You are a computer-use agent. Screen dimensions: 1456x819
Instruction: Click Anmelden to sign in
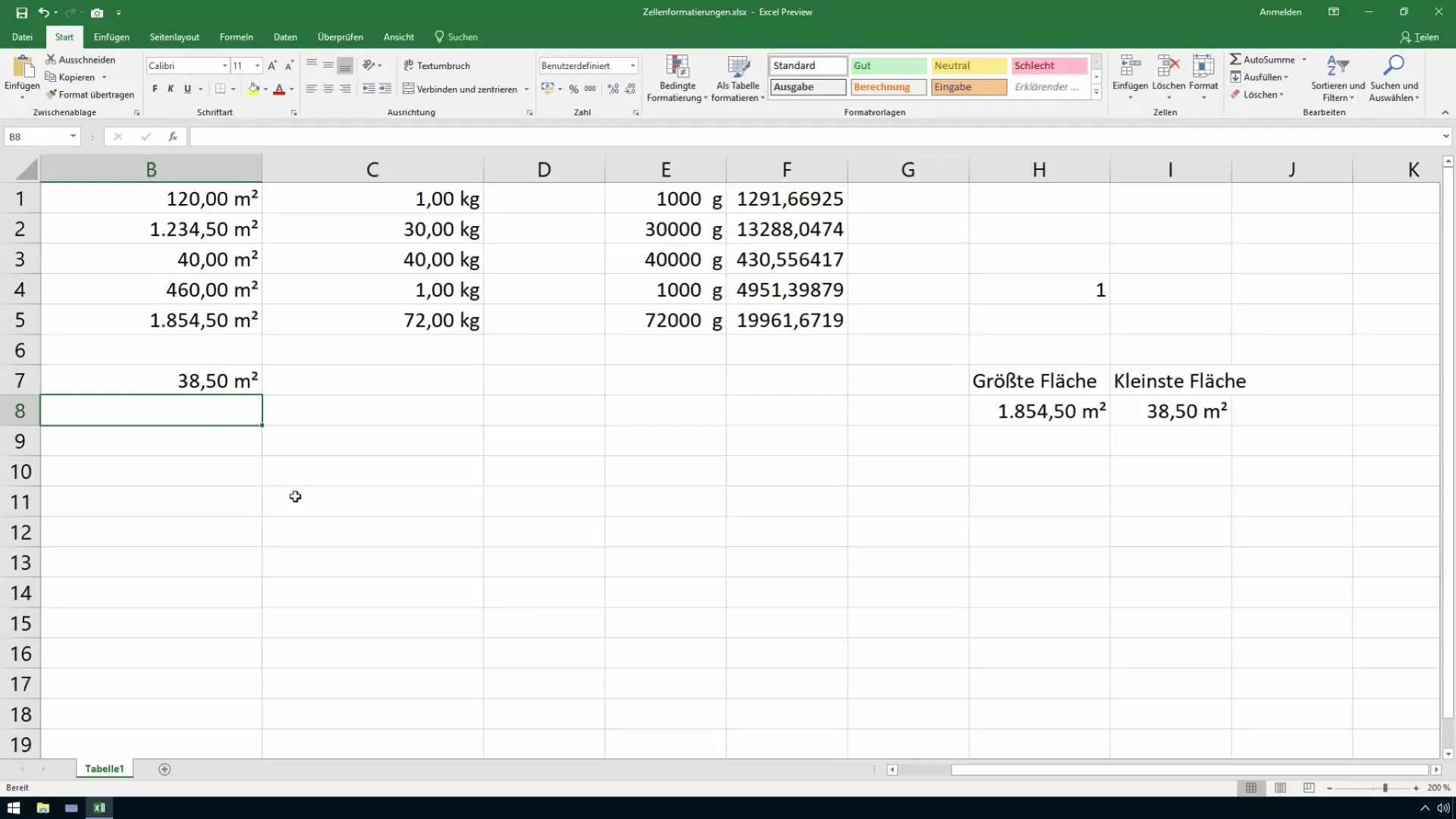coord(1280,12)
